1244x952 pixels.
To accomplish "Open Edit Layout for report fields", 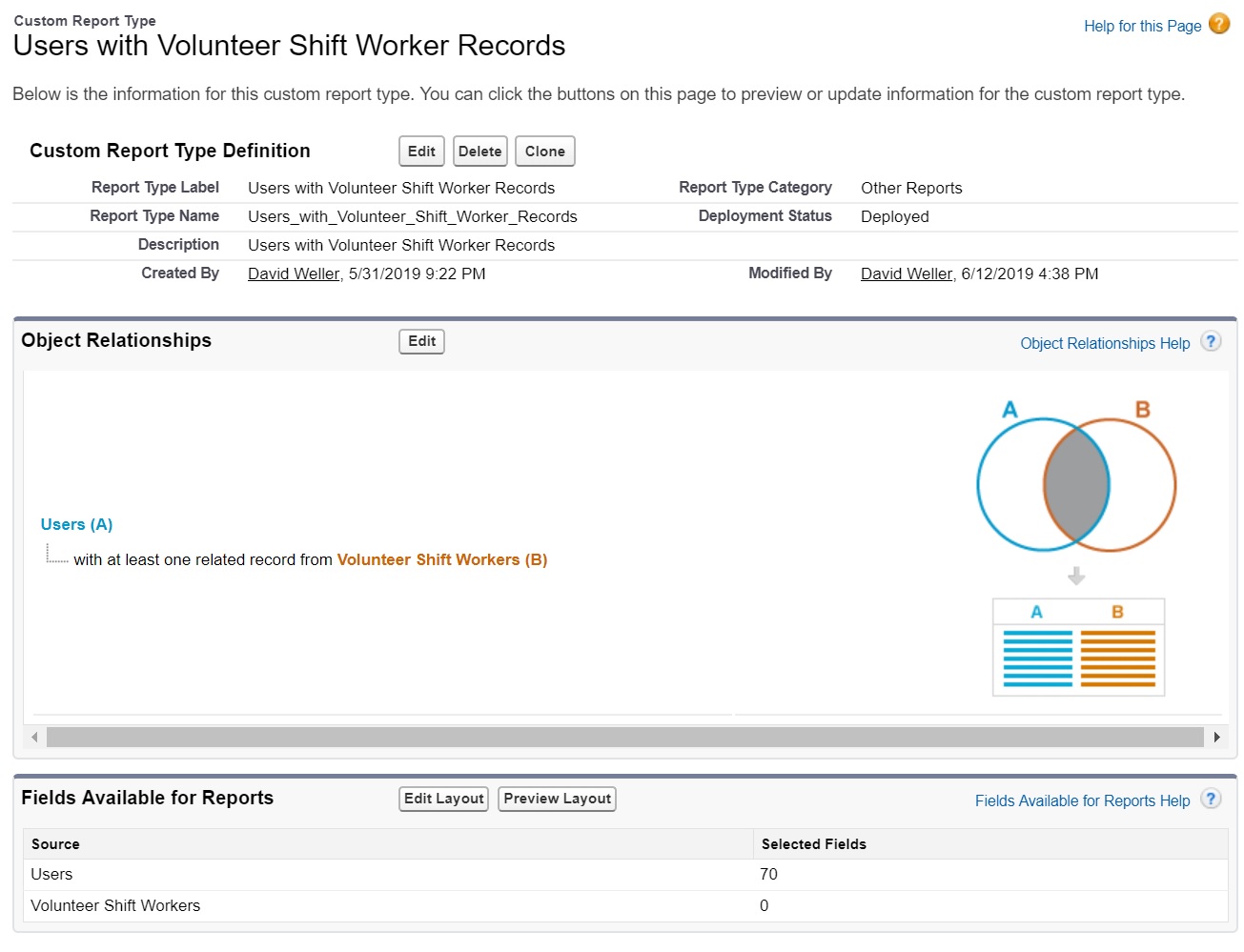I will pyautogui.click(x=443, y=799).
